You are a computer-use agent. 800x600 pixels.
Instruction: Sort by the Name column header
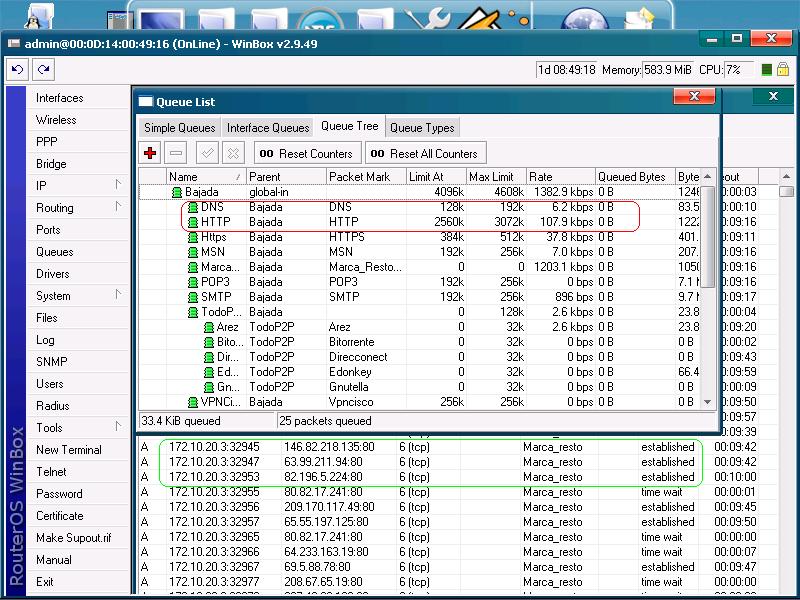(206, 177)
